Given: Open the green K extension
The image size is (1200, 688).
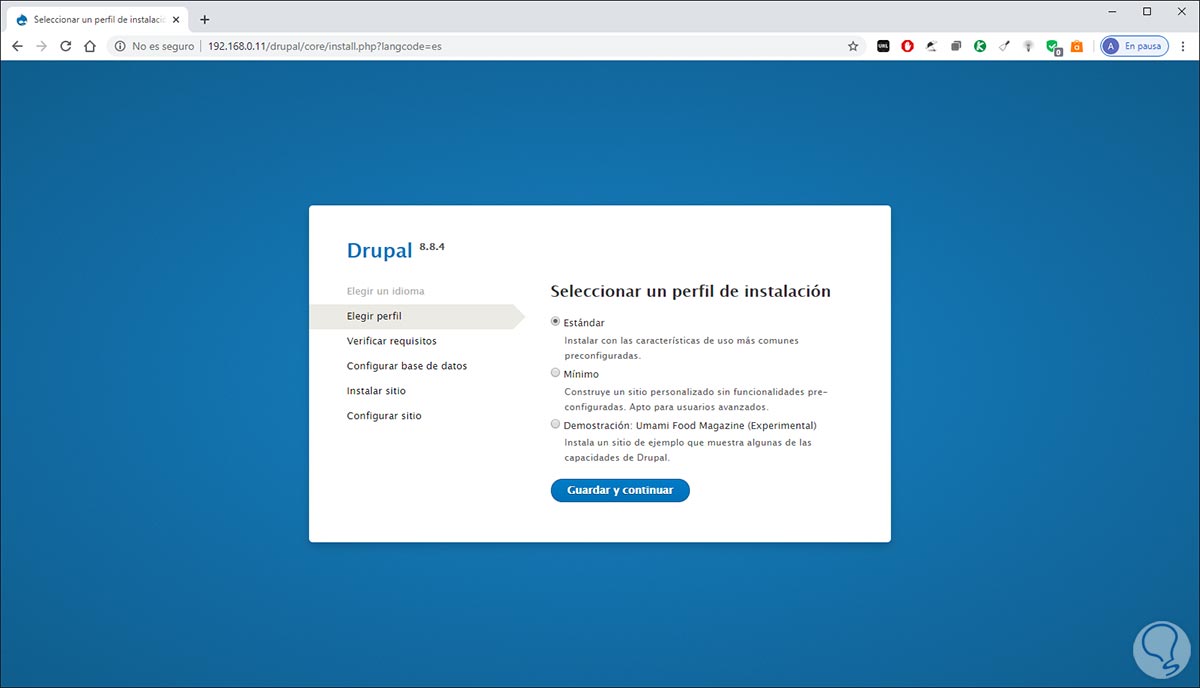Looking at the screenshot, I should click(x=980, y=46).
